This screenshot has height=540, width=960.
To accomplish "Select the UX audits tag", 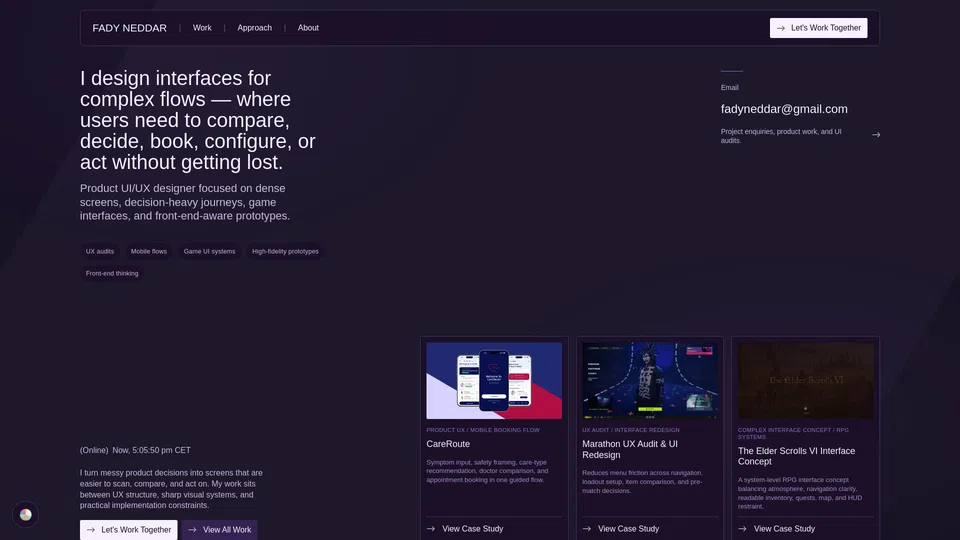I will click(100, 252).
